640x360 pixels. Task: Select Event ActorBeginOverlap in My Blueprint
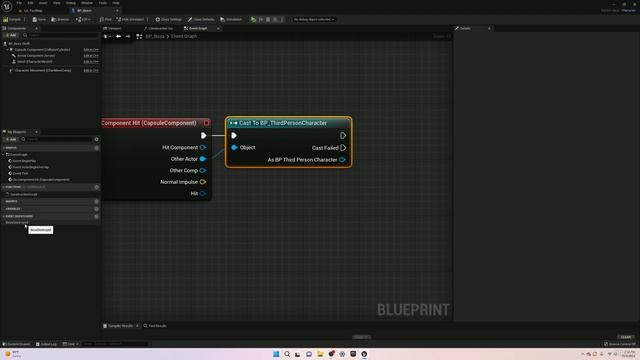[x=30, y=167]
